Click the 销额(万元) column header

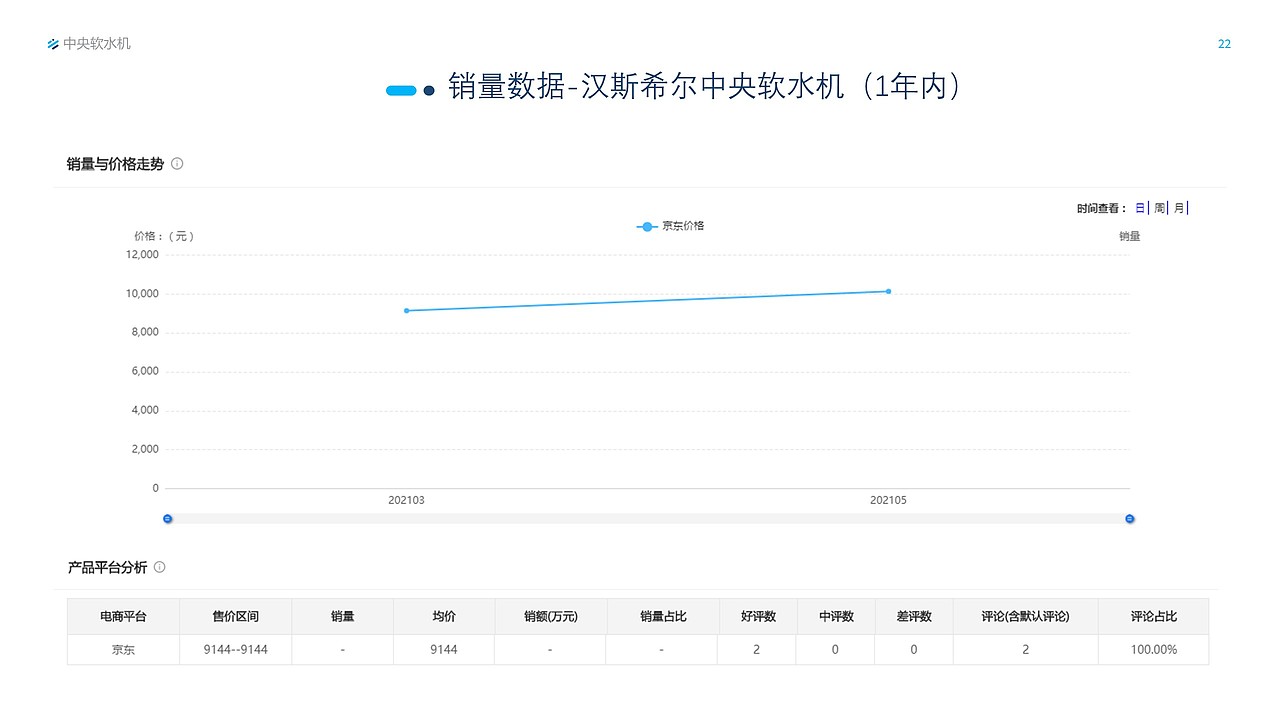pyautogui.click(x=551, y=616)
